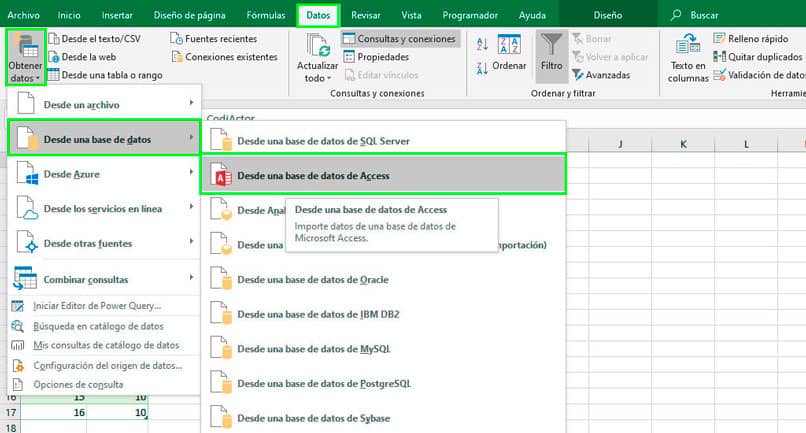Switch to the Archivo tab
This screenshot has height=433, width=806.
(x=24, y=15)
